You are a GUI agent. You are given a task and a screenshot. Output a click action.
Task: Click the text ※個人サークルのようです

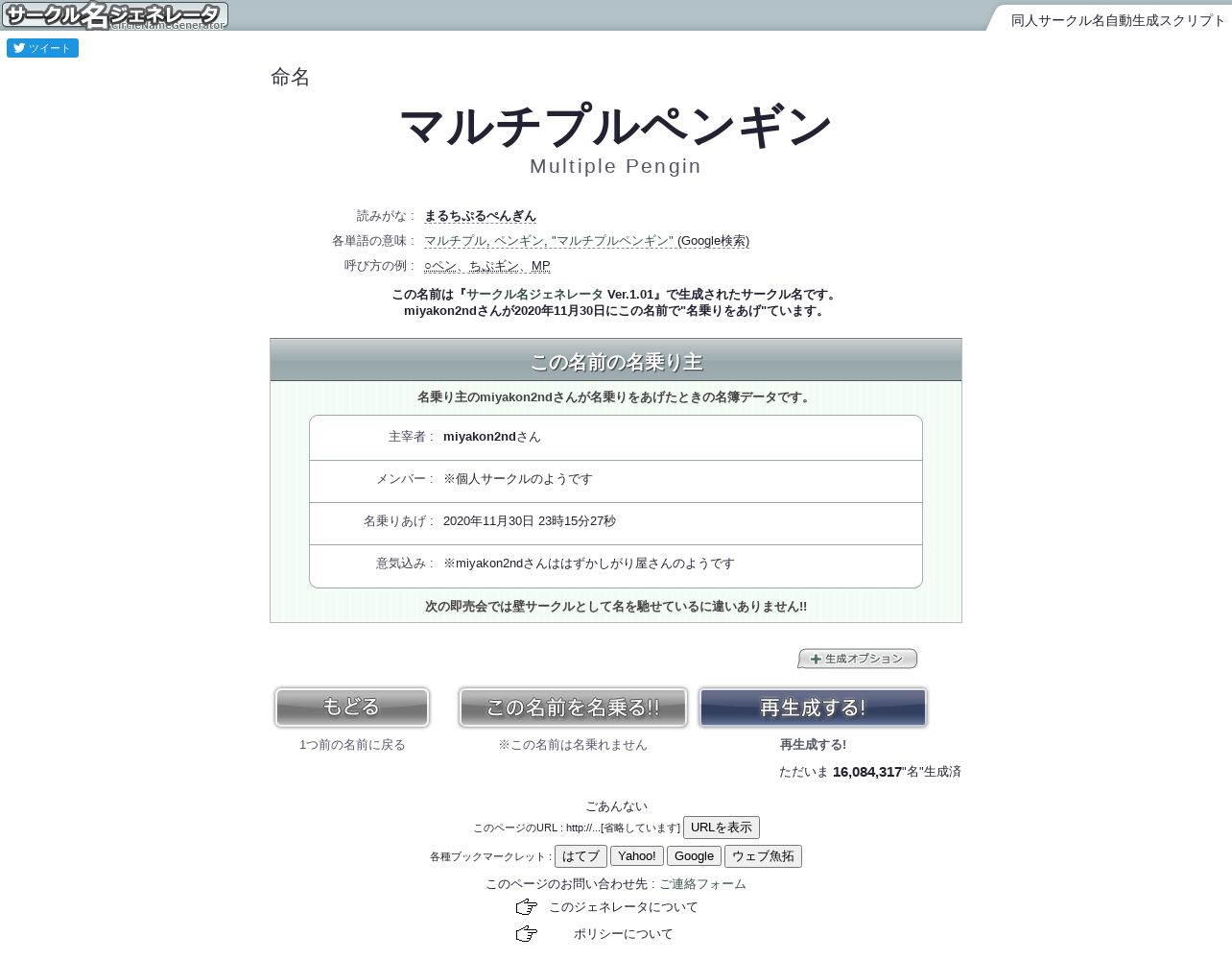tap(518, 479)
